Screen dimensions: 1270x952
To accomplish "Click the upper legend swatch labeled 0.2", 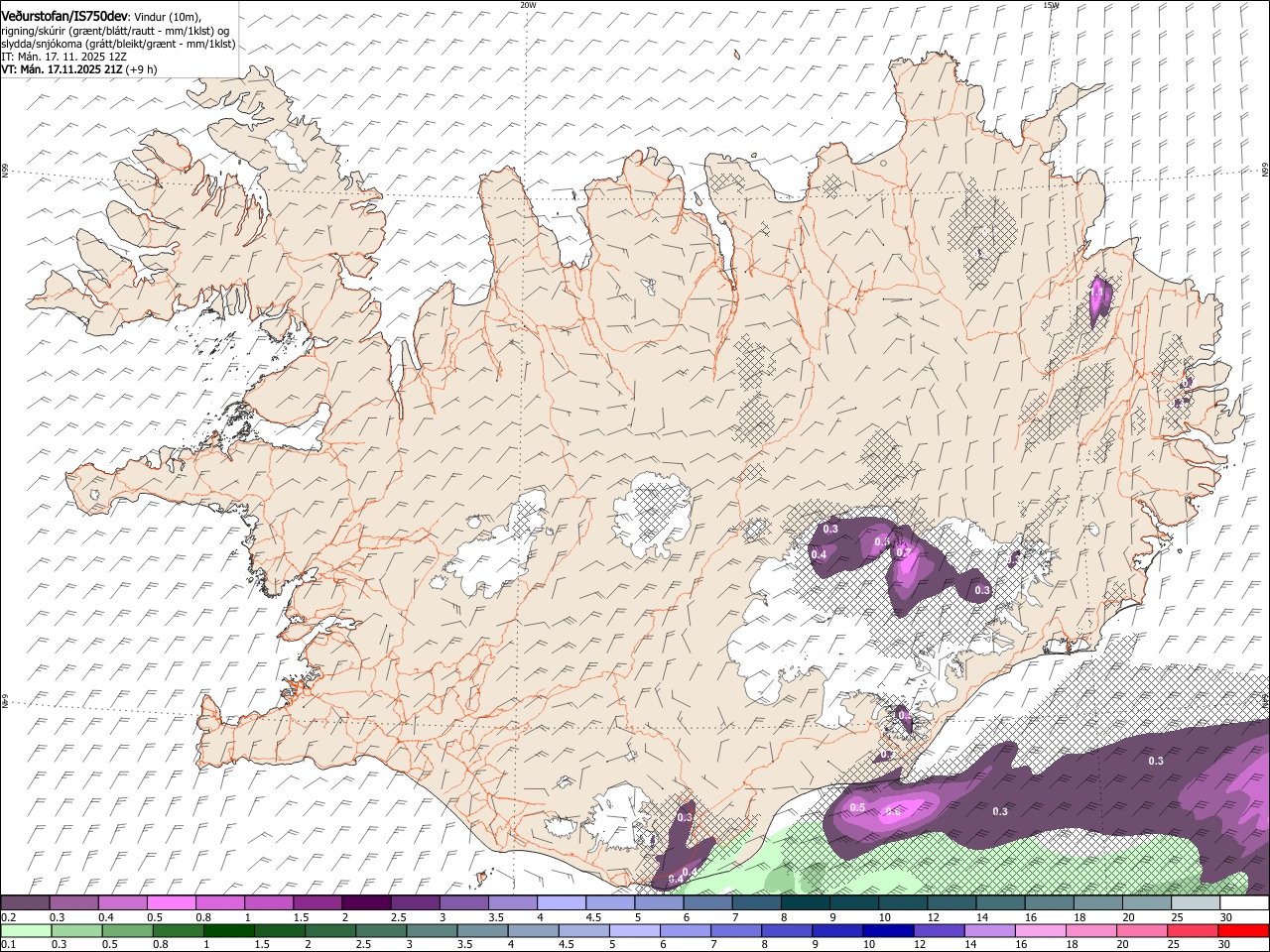I will coord(25,903).
